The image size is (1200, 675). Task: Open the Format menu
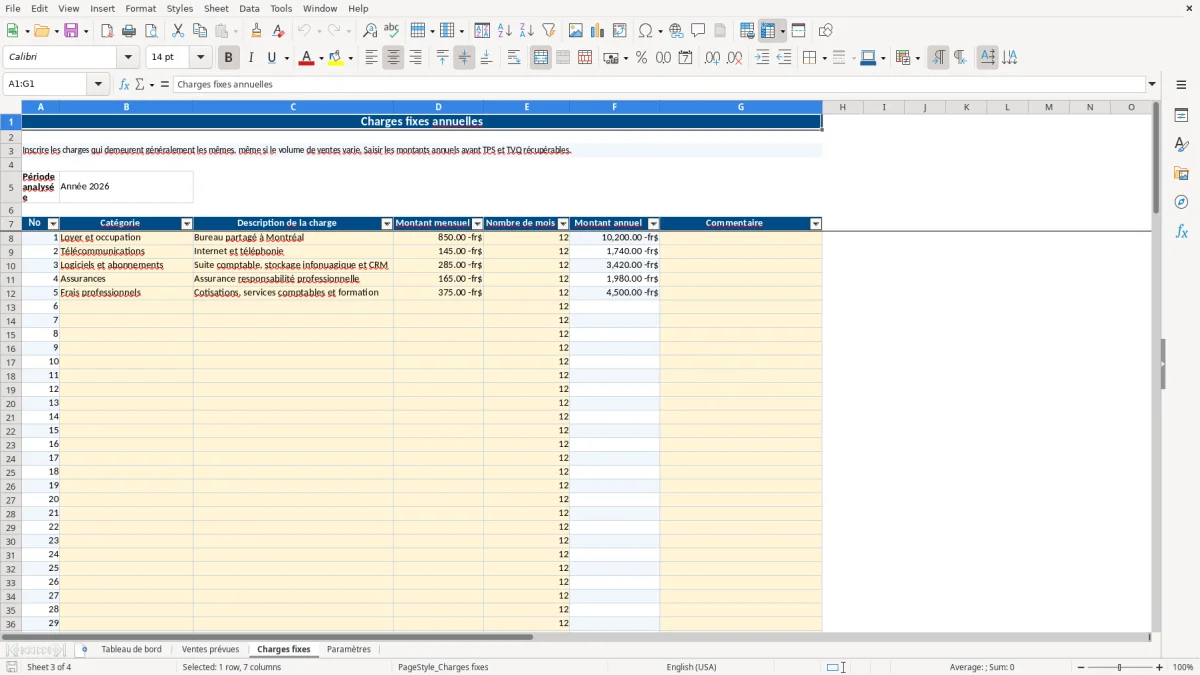pyautogui.click(x=141, y=8)
